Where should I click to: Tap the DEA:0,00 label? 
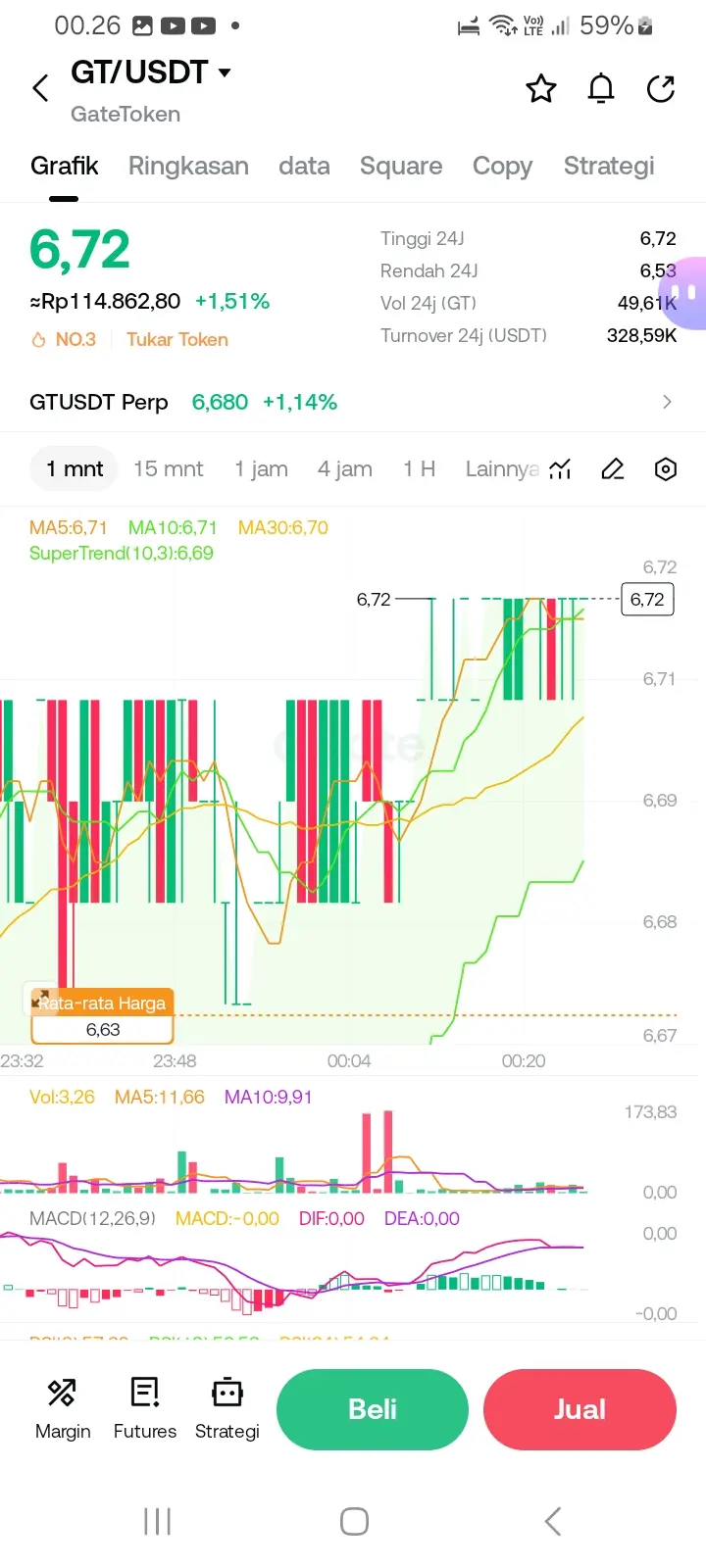click(422, 1218)
